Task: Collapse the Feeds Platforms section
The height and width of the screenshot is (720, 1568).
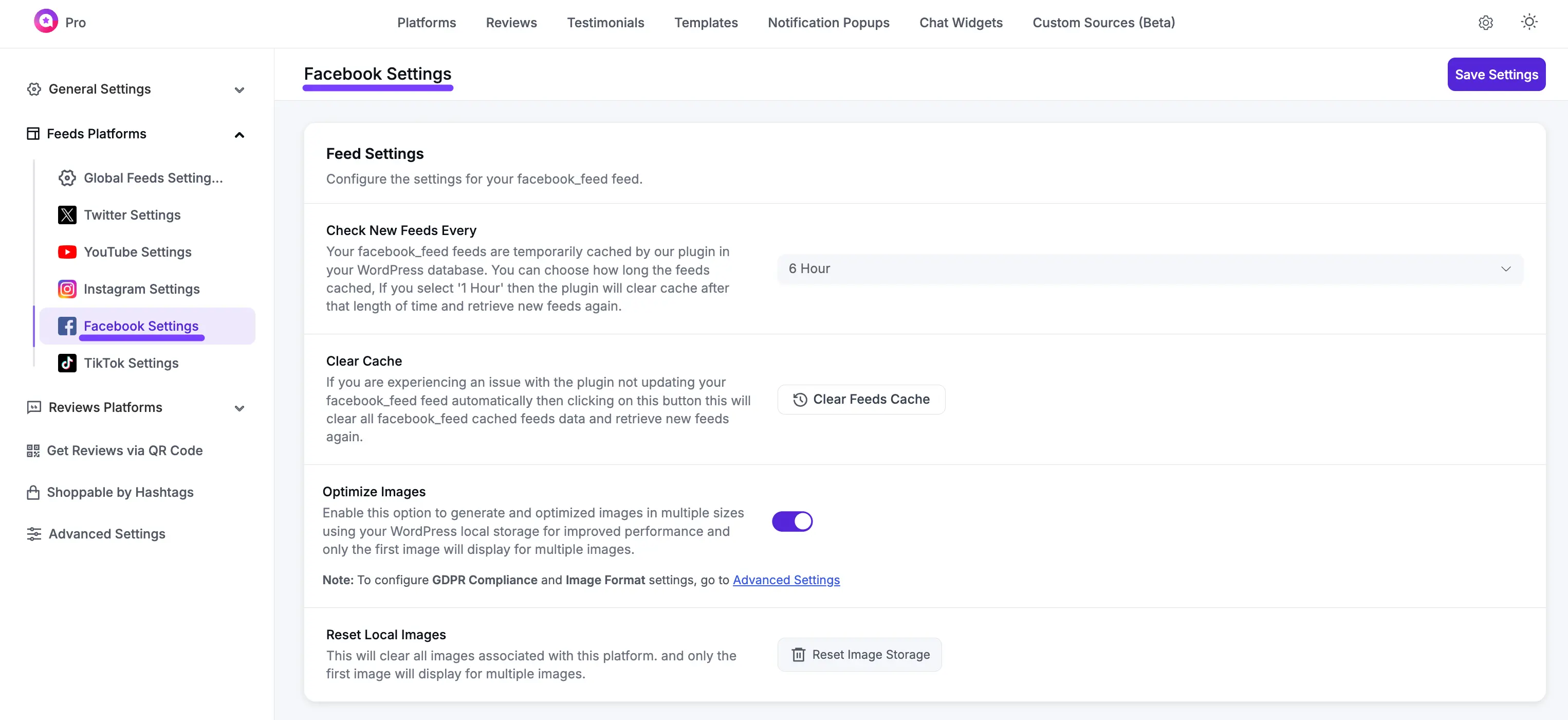Action: [x=239, y=135]
